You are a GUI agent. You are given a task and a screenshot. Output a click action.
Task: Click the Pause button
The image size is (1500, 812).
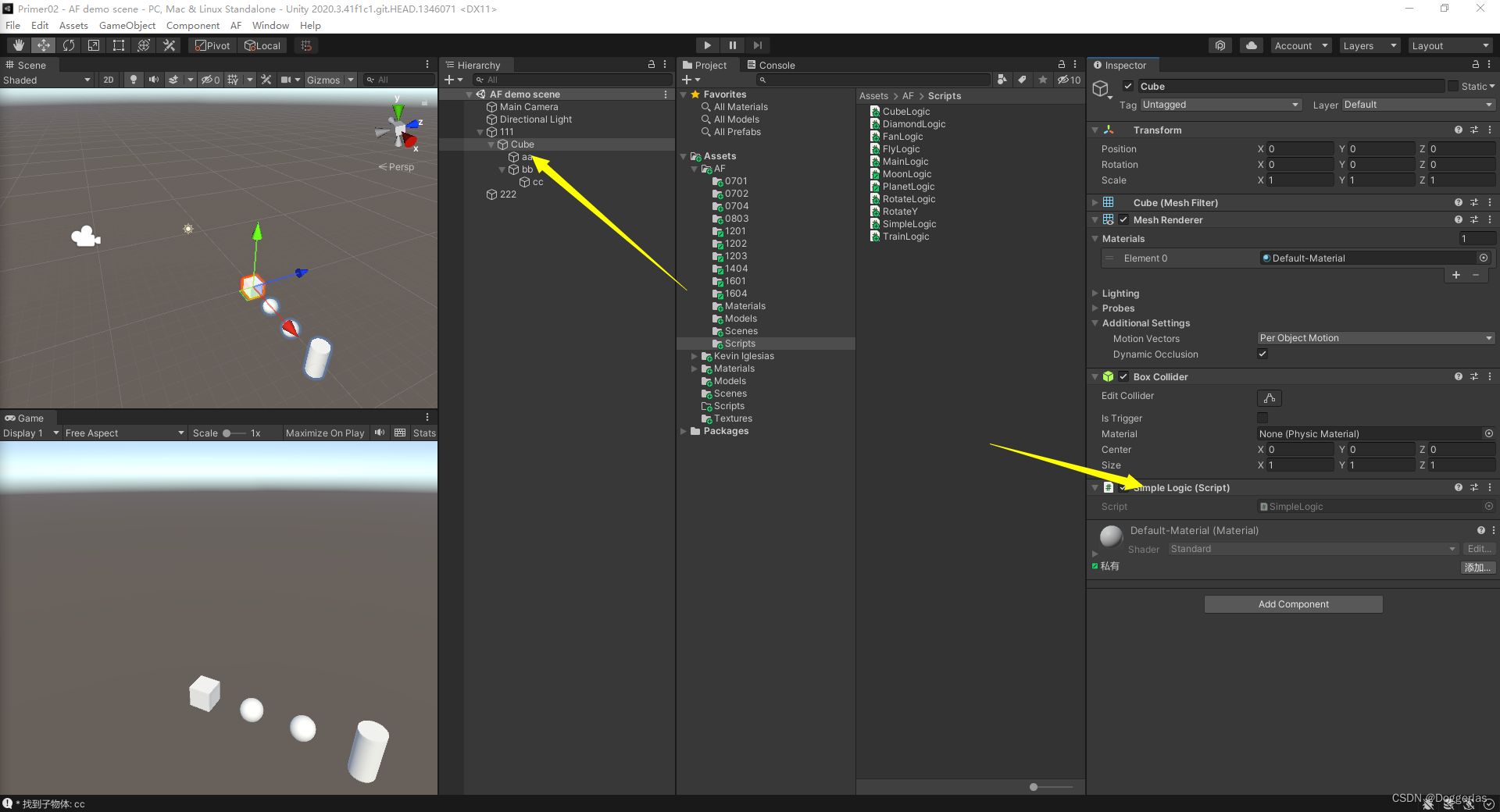[732, 45]
